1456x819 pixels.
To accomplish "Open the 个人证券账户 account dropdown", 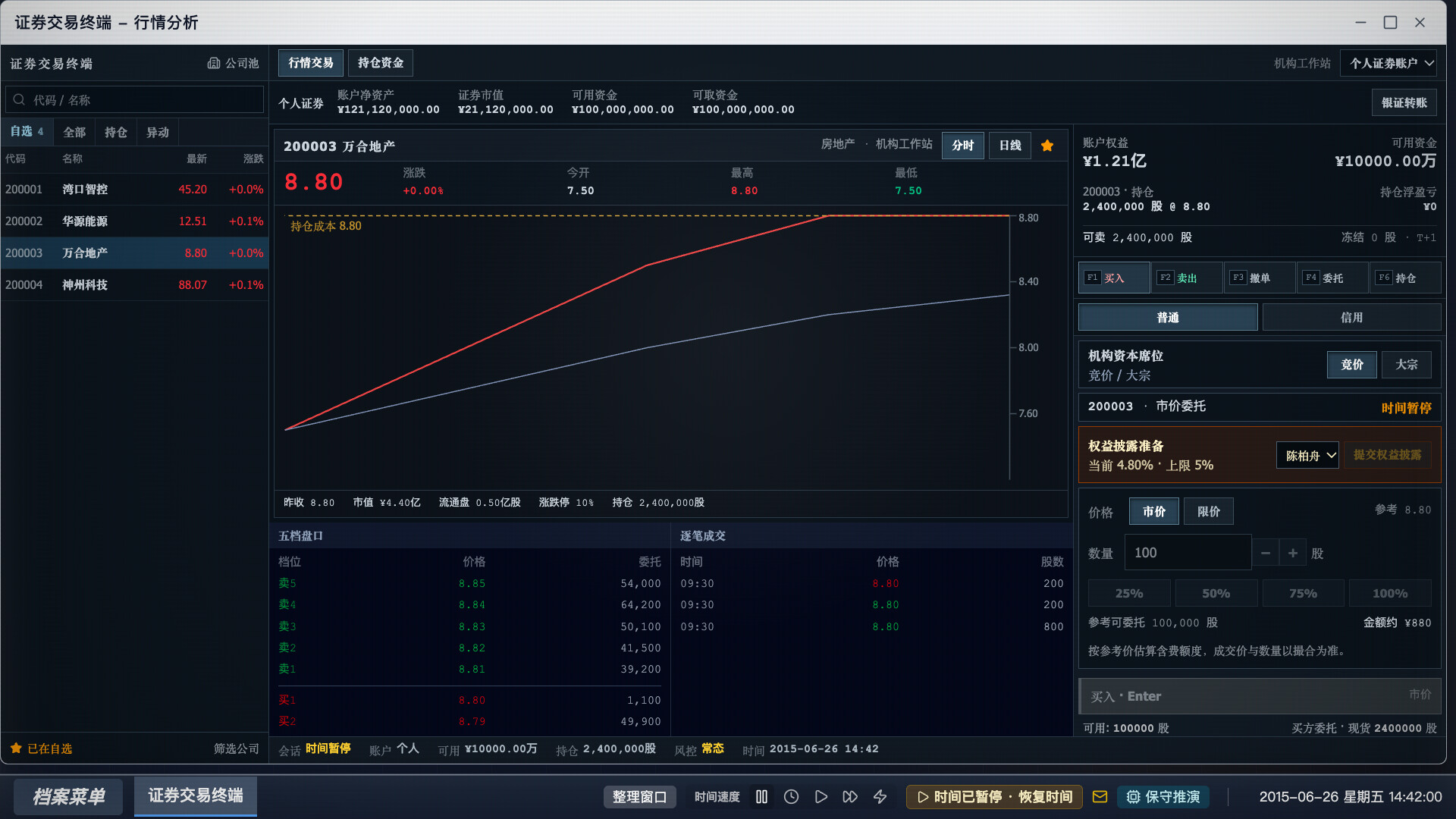I will pos(1388,63).
